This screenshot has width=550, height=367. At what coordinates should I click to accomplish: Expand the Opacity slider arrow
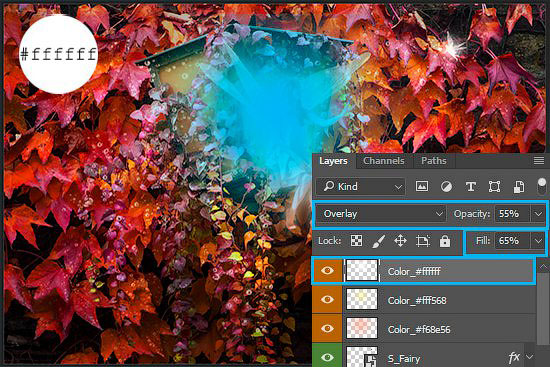[538, 214]
